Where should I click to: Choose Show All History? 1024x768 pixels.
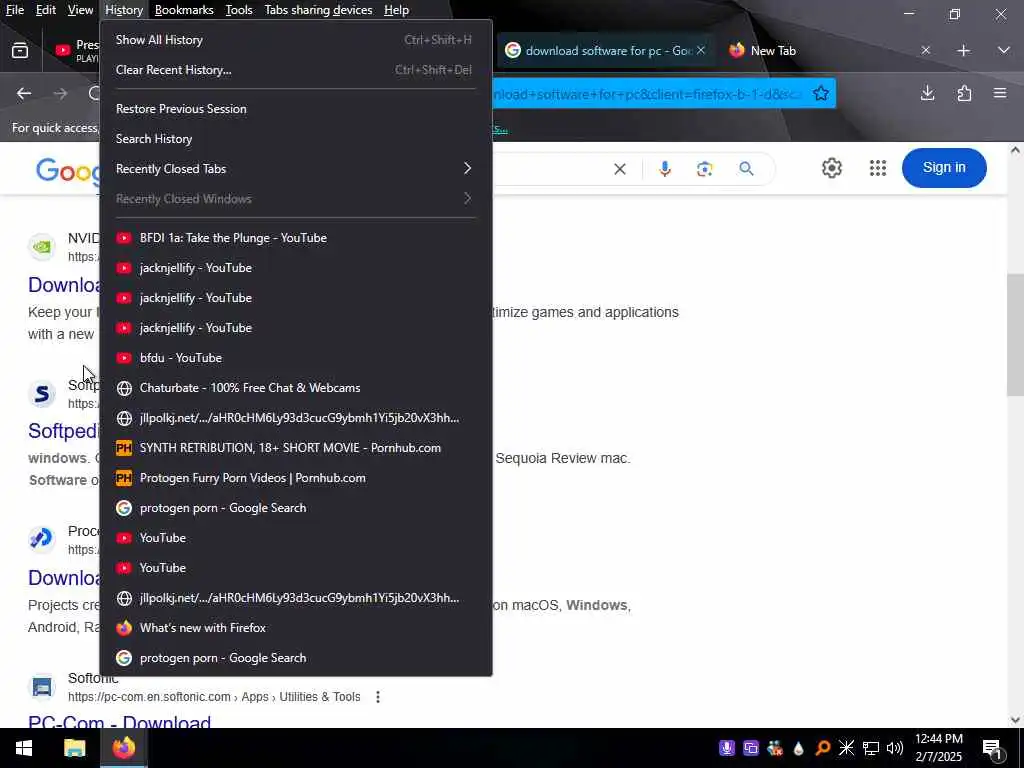pyautogui.click(x=295, y=40)
